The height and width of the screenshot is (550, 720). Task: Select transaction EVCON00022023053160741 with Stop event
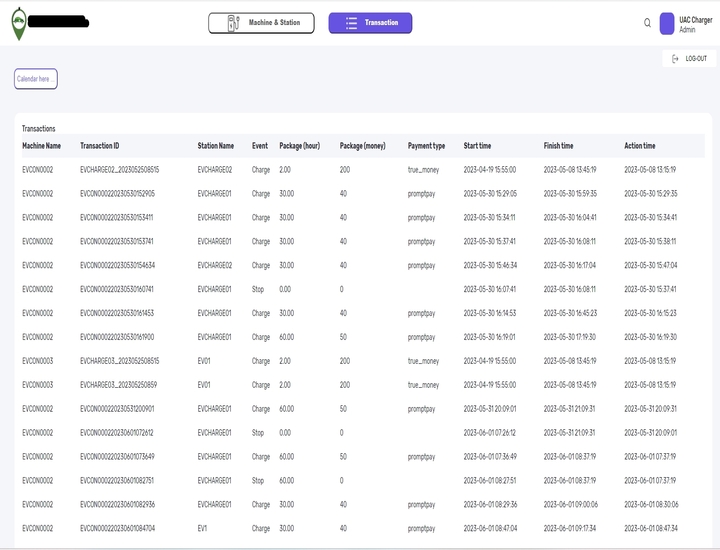[117, 289]
